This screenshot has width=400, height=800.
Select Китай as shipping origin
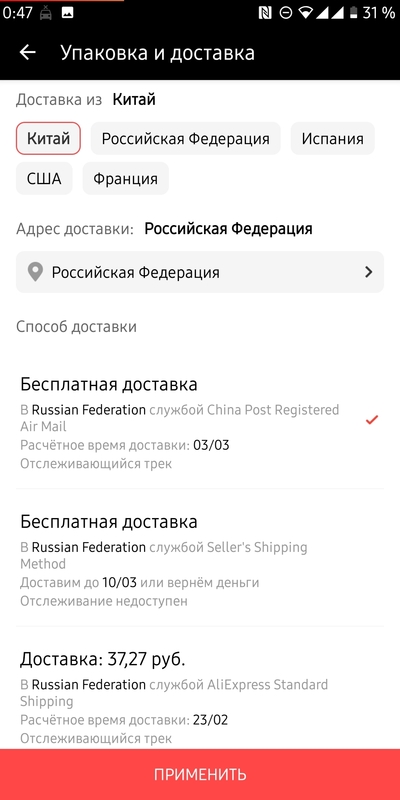coord(48,138)
